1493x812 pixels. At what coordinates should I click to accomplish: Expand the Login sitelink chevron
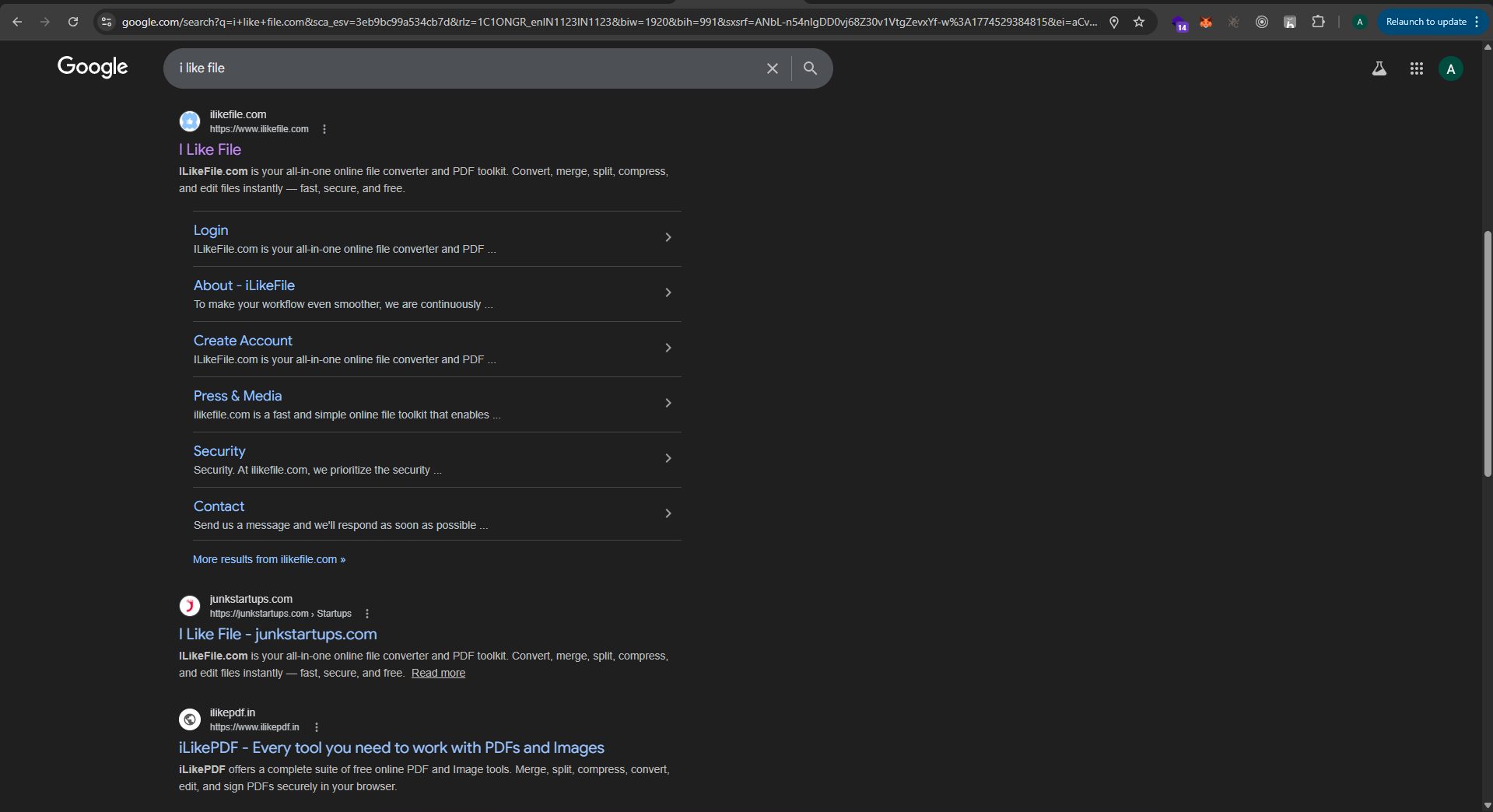(668, 237)
